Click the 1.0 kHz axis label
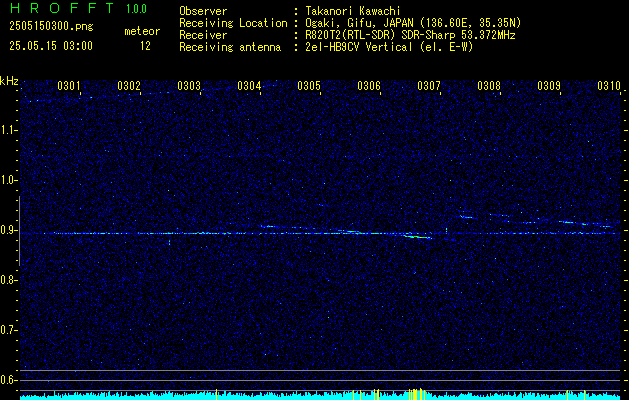This screenshot has height=400, width=629. (x=9, y=180)
